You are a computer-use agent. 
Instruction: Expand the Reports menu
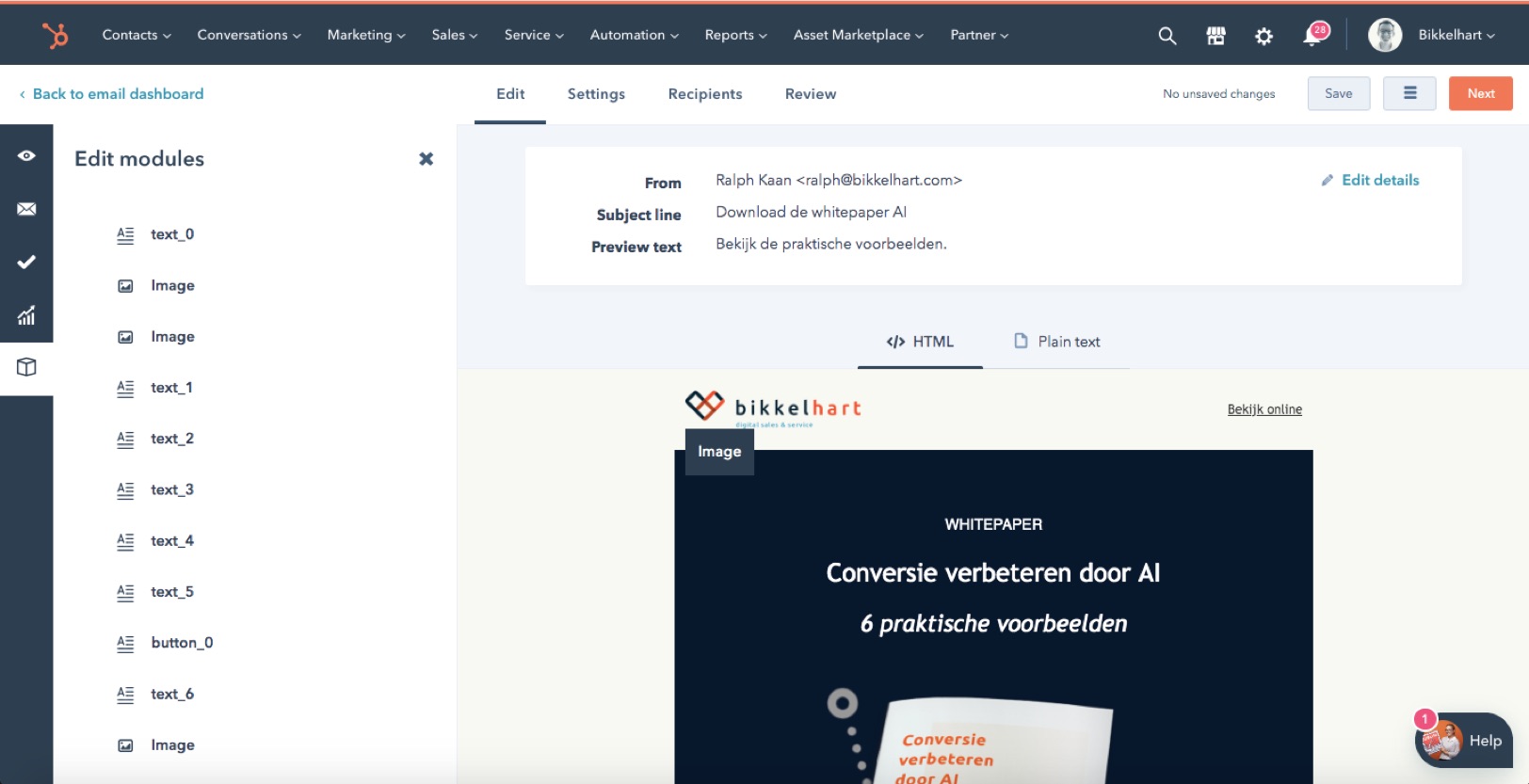(x=735, y=35)
